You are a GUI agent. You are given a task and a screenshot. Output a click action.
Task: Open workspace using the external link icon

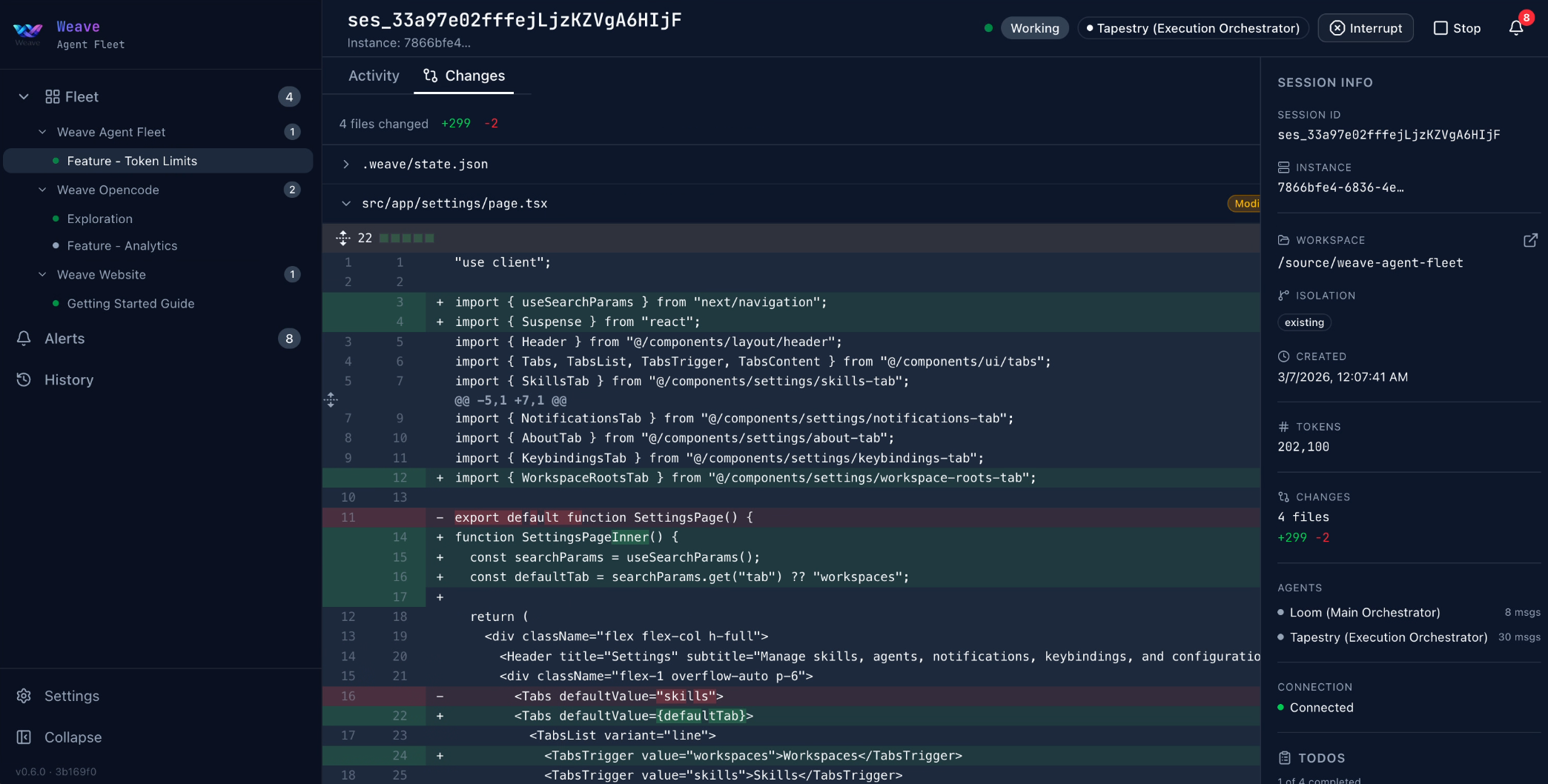(1531, 240)
